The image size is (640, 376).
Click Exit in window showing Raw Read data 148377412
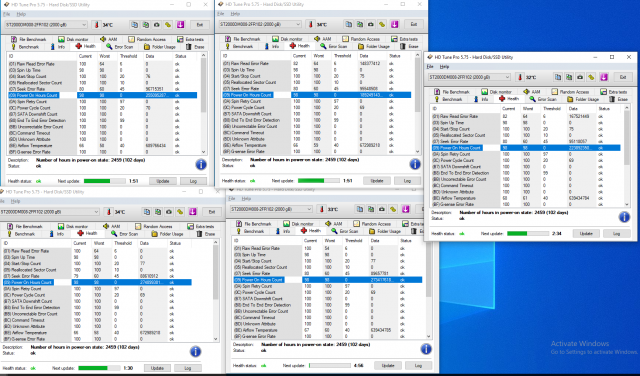pyautogui.click(x=414, y=24)
